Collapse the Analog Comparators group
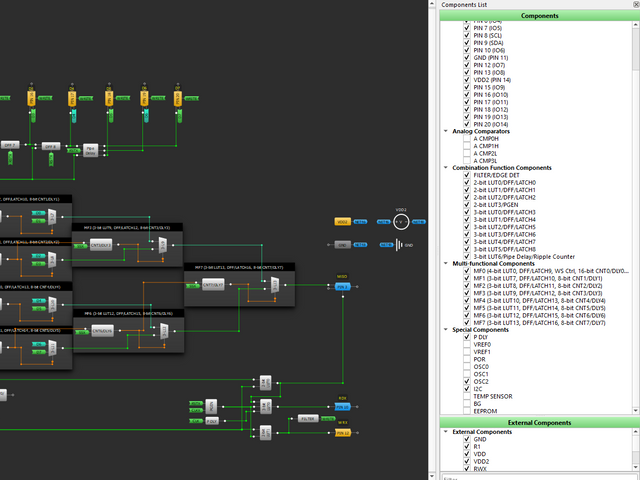 (446, 131)
